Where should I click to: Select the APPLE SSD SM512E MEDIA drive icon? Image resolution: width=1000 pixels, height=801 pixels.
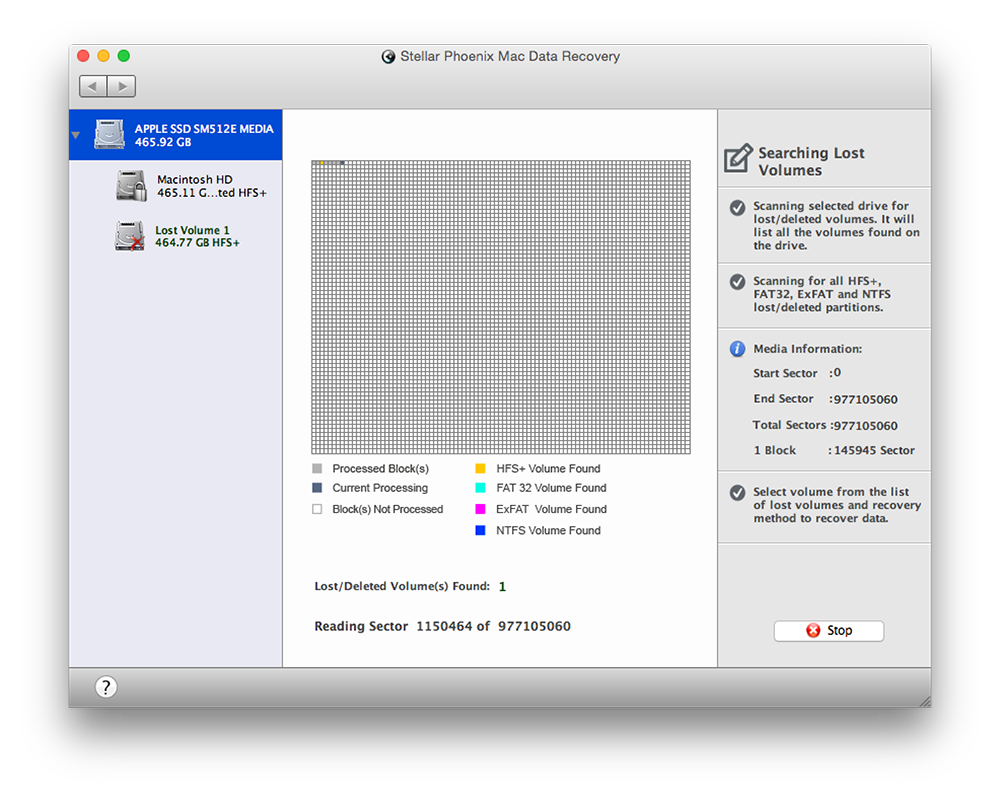pos(110,135)
